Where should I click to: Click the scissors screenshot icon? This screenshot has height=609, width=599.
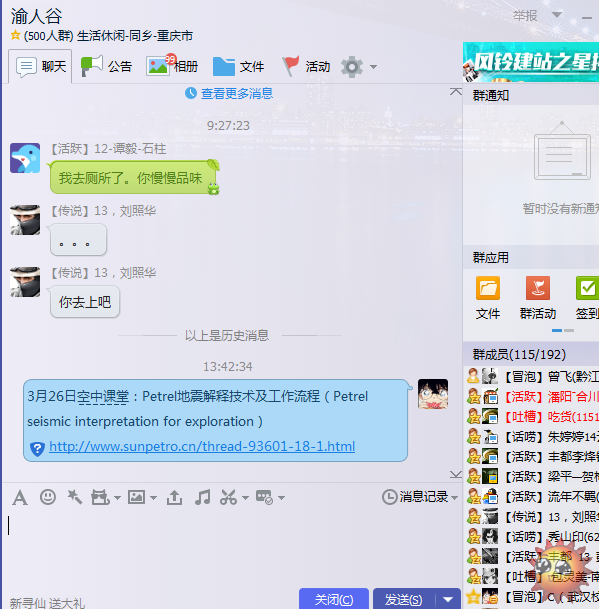[228, 497]
